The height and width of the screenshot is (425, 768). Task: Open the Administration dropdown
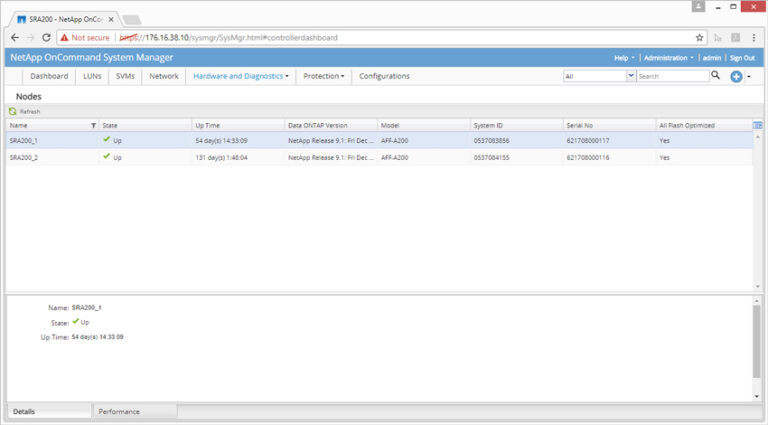click(669, 58)
